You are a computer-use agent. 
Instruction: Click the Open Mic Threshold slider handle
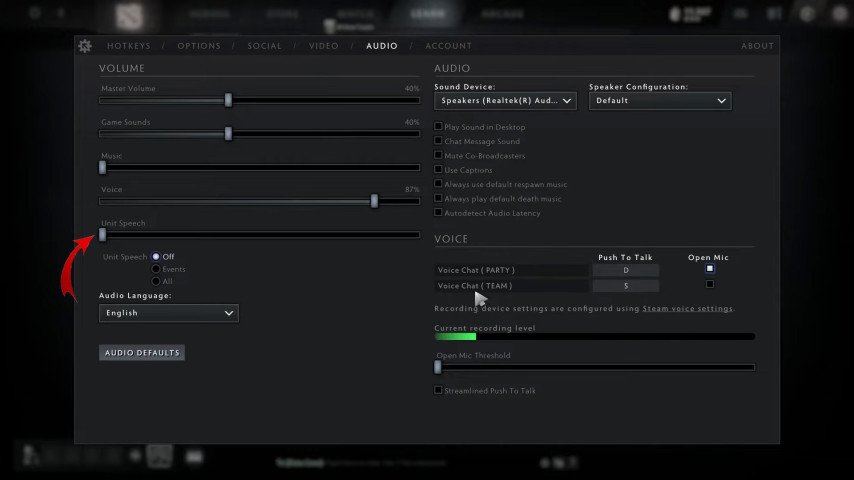[x=438, y=367]
